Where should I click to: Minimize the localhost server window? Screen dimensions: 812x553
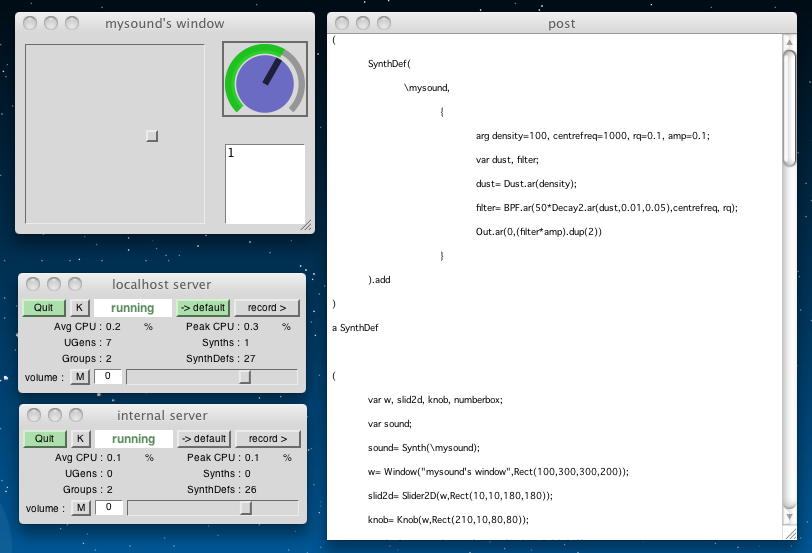[54, 284]
